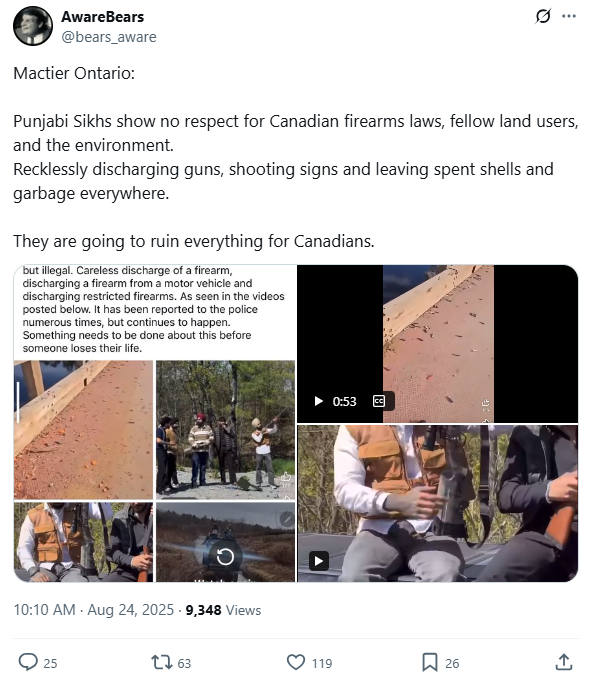Open the spent shells on bridge thumbnail

83,430
